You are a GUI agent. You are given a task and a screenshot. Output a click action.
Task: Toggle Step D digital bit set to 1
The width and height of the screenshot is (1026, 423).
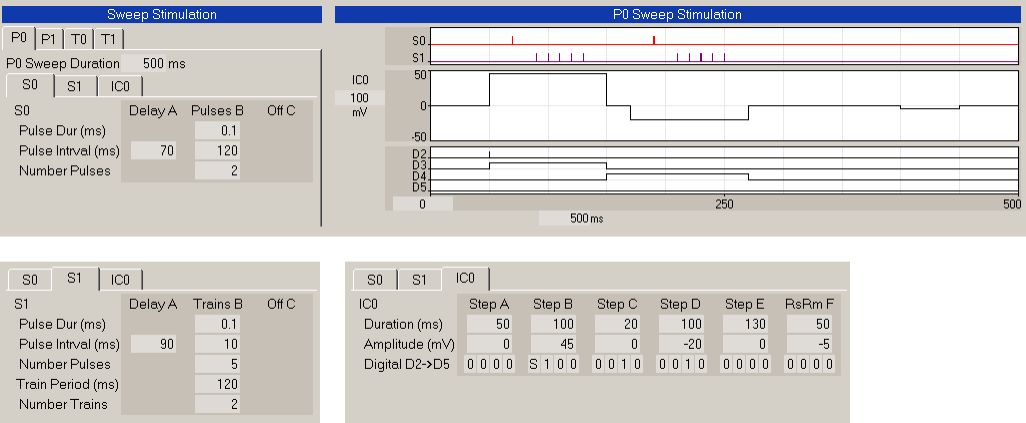(688, 364)
